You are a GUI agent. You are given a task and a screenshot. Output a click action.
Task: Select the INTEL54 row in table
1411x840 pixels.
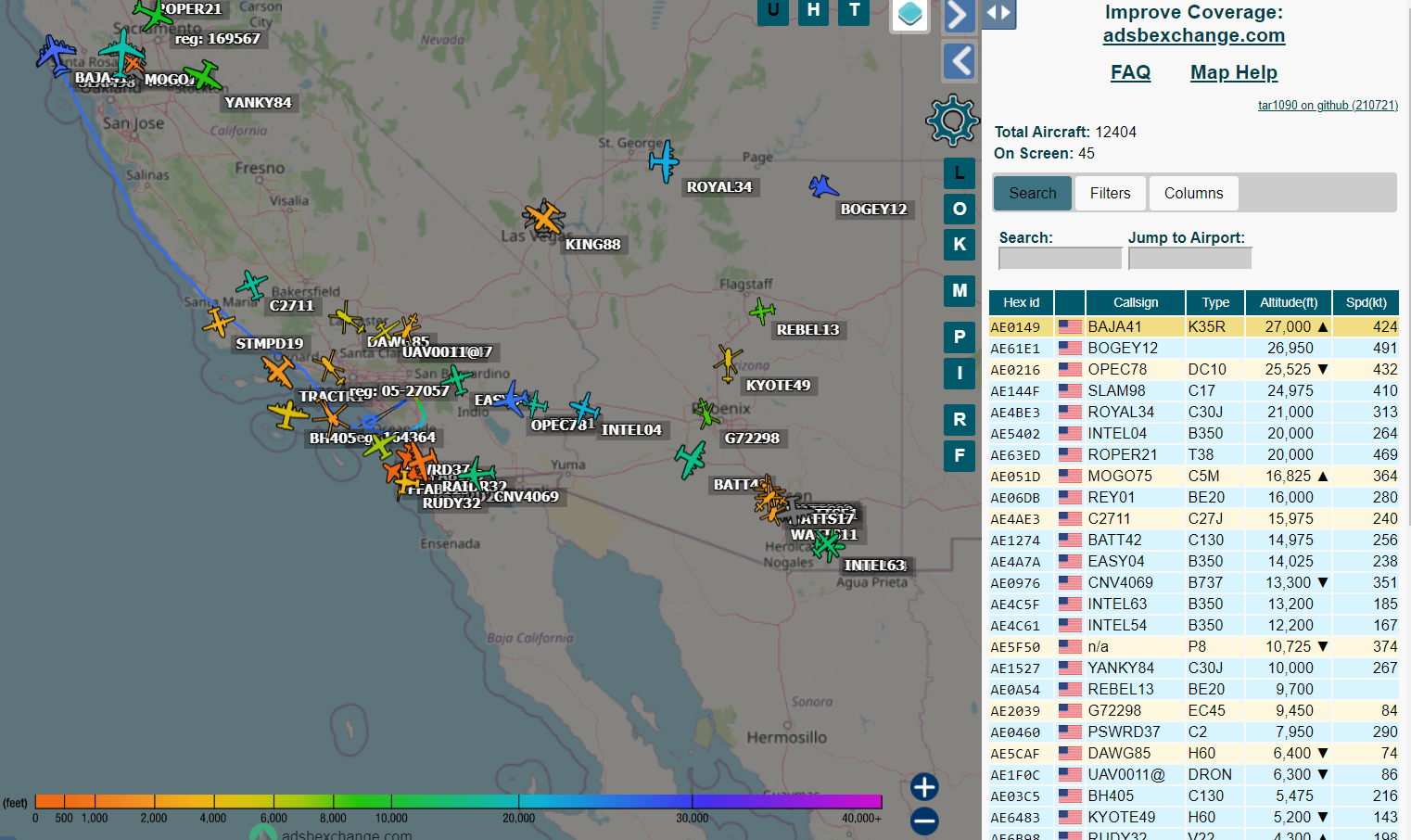[x=1194, y=625]
